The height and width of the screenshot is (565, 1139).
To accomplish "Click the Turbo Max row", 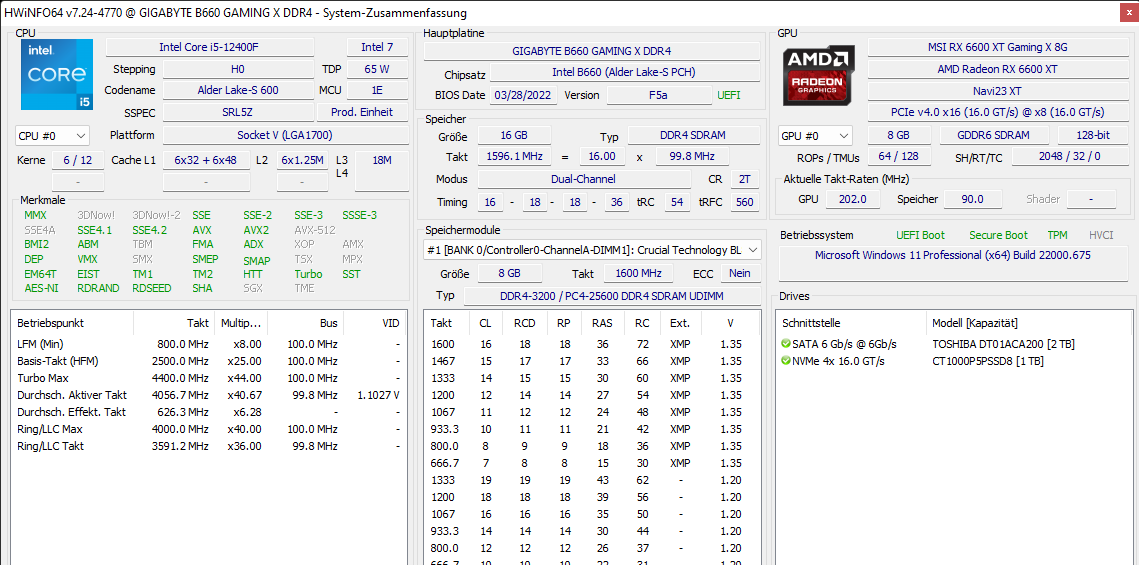I will pos(208,378).
